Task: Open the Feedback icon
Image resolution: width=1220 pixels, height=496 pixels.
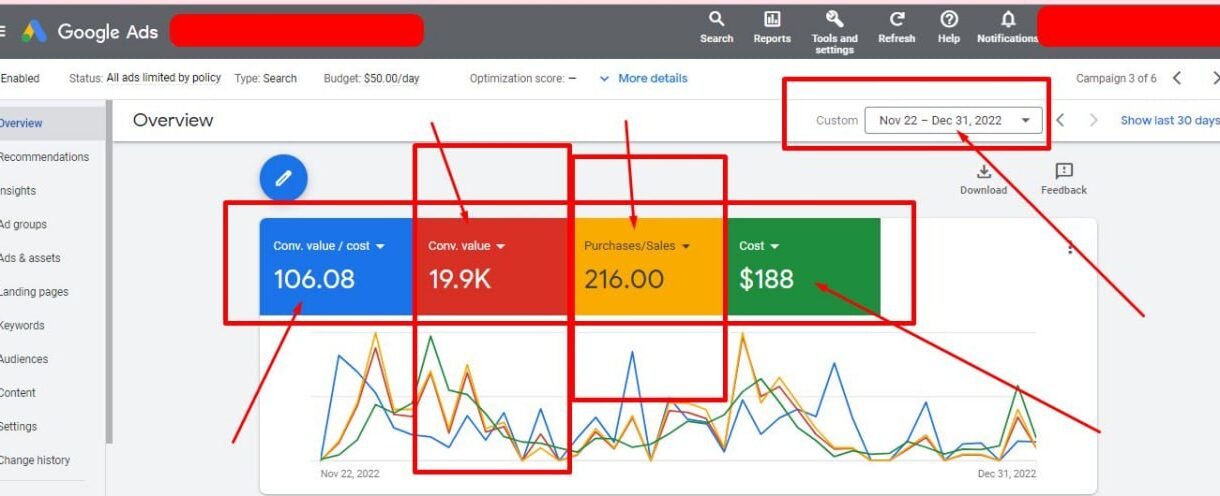Action: [1063, 172]
